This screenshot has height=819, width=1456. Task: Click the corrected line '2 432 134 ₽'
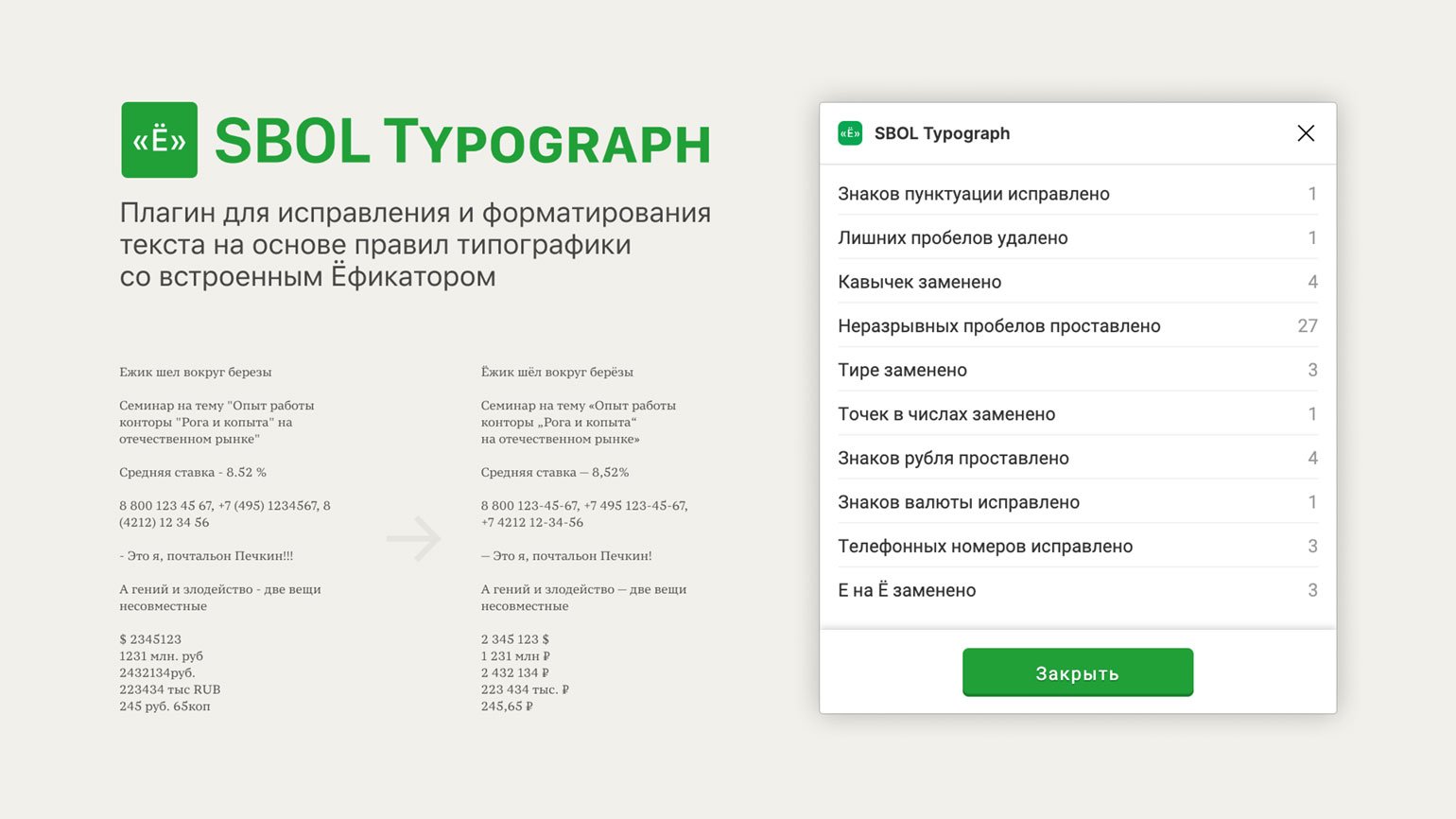click(515, 673)
